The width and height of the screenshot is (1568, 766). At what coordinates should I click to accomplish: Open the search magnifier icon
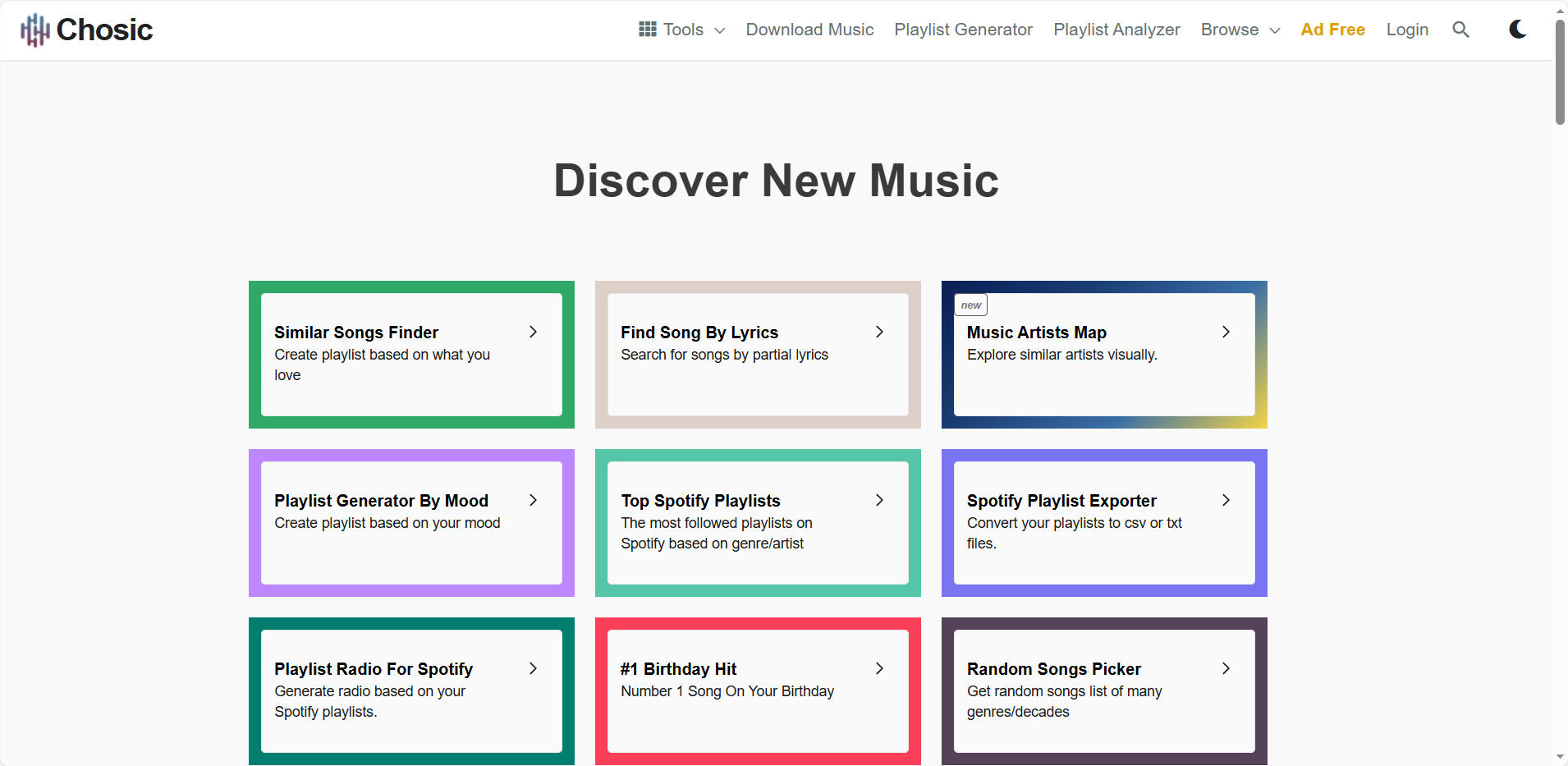pyautogui.click(x=1460, y=30)
